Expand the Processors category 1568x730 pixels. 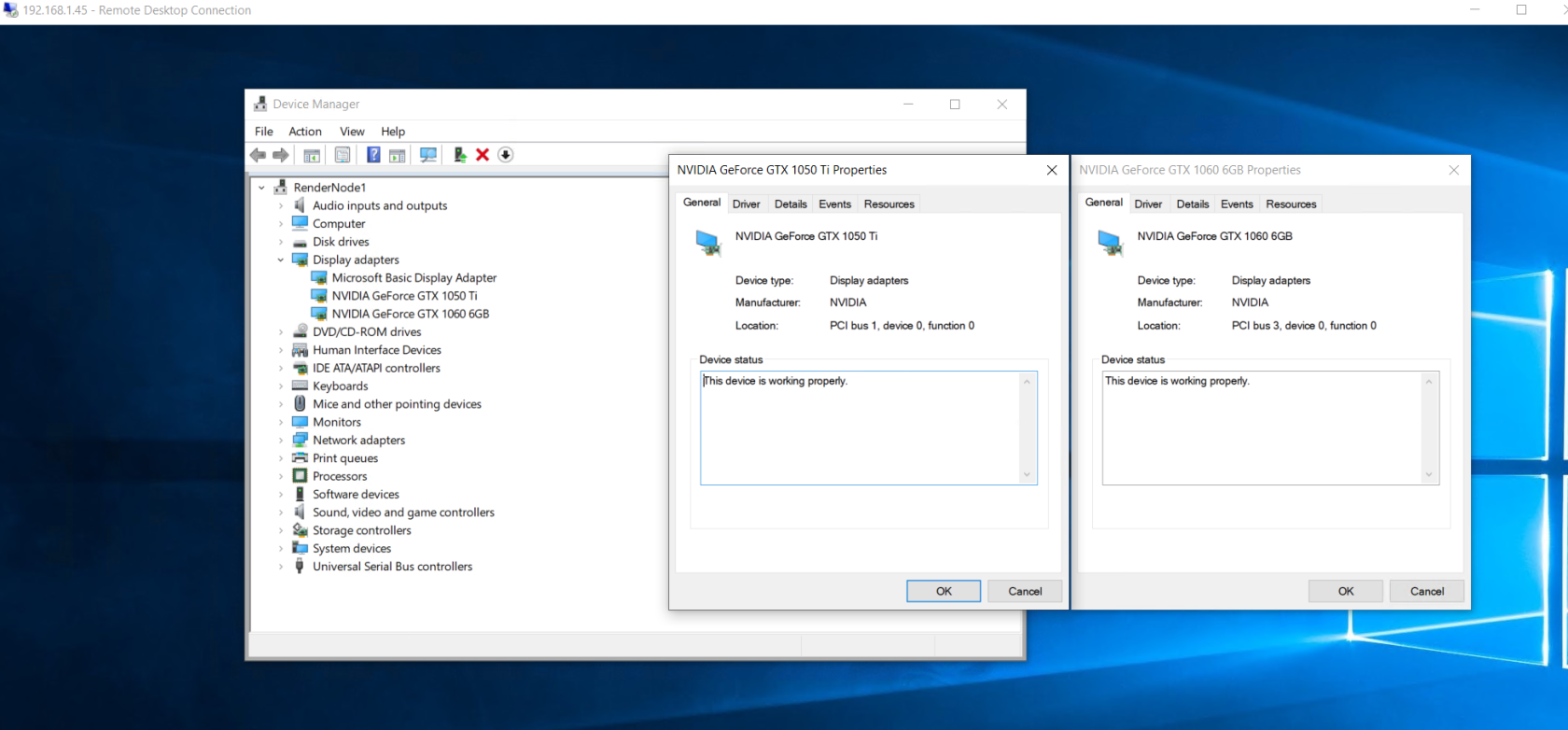281,477
